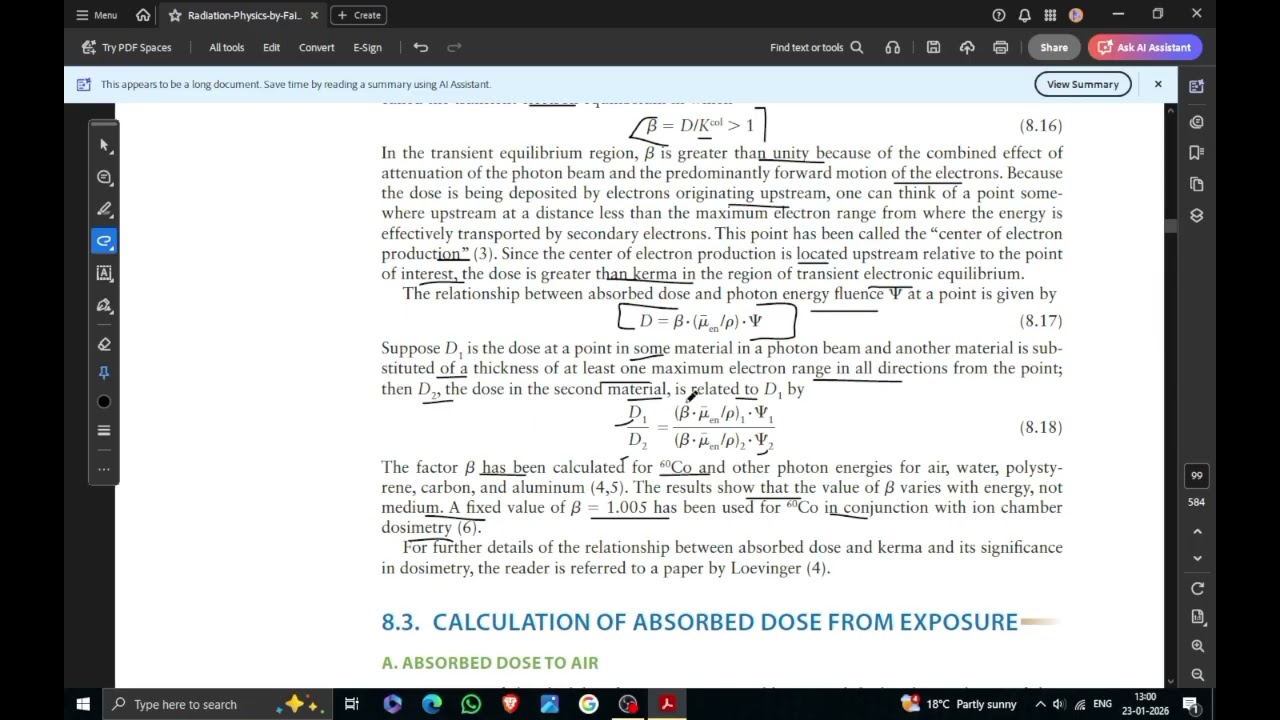Click the vertical document scrollbar thumb
The image size is (1280, 720).
coord(1171,226)
